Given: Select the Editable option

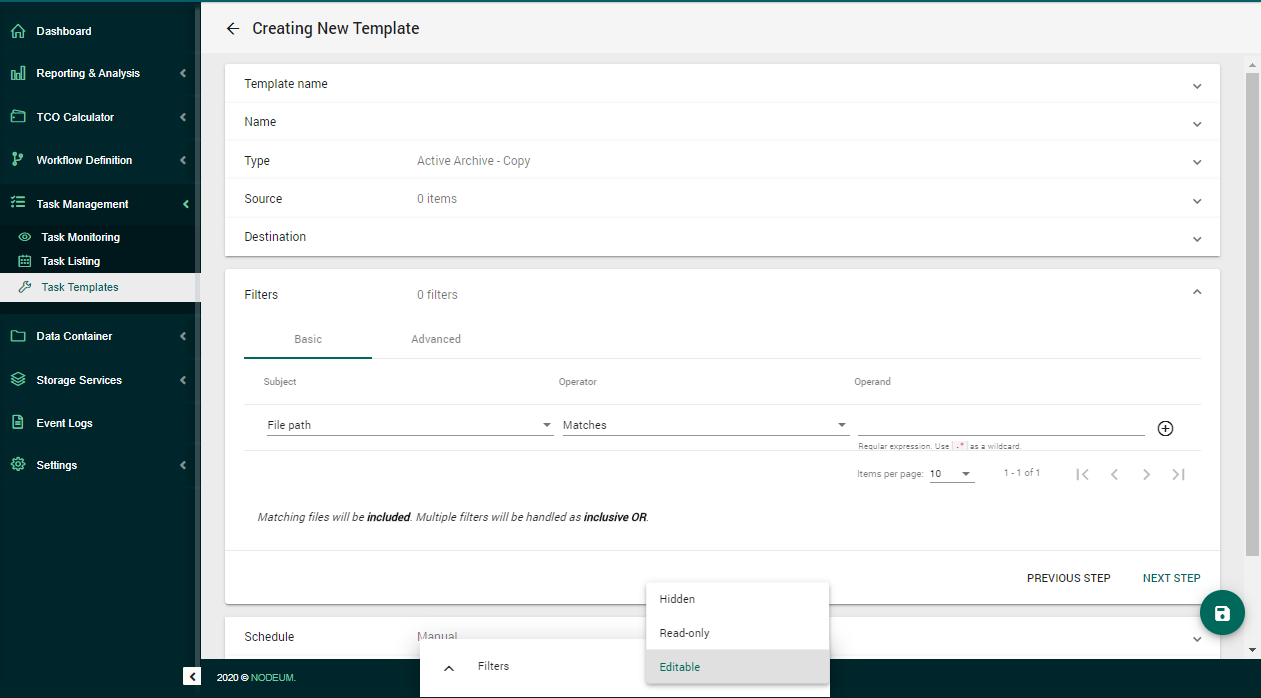Looking at the screenshot, I should tap(738, 667).
